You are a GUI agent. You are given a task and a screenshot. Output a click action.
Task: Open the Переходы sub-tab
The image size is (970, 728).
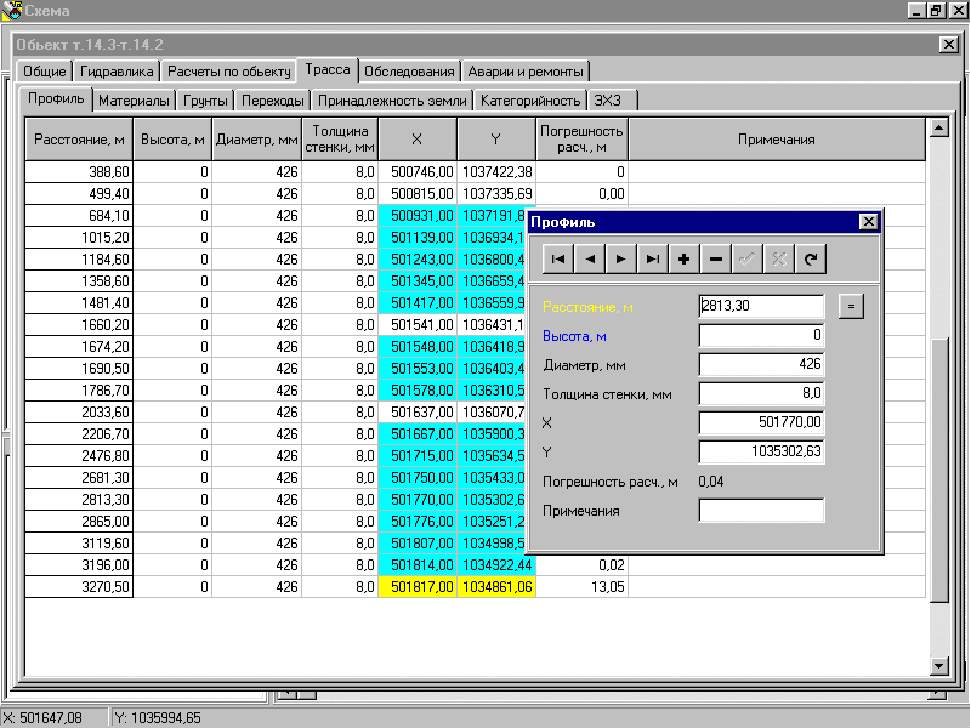(x=272, y=100)
